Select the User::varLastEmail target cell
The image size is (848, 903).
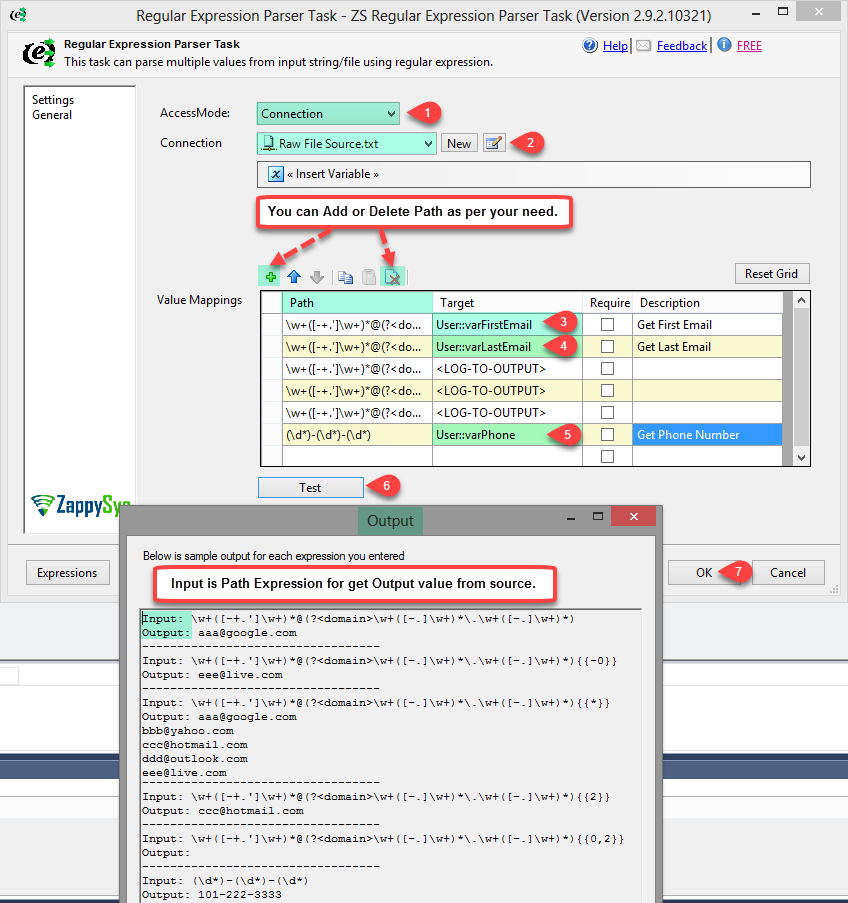[x=508, y=346]
